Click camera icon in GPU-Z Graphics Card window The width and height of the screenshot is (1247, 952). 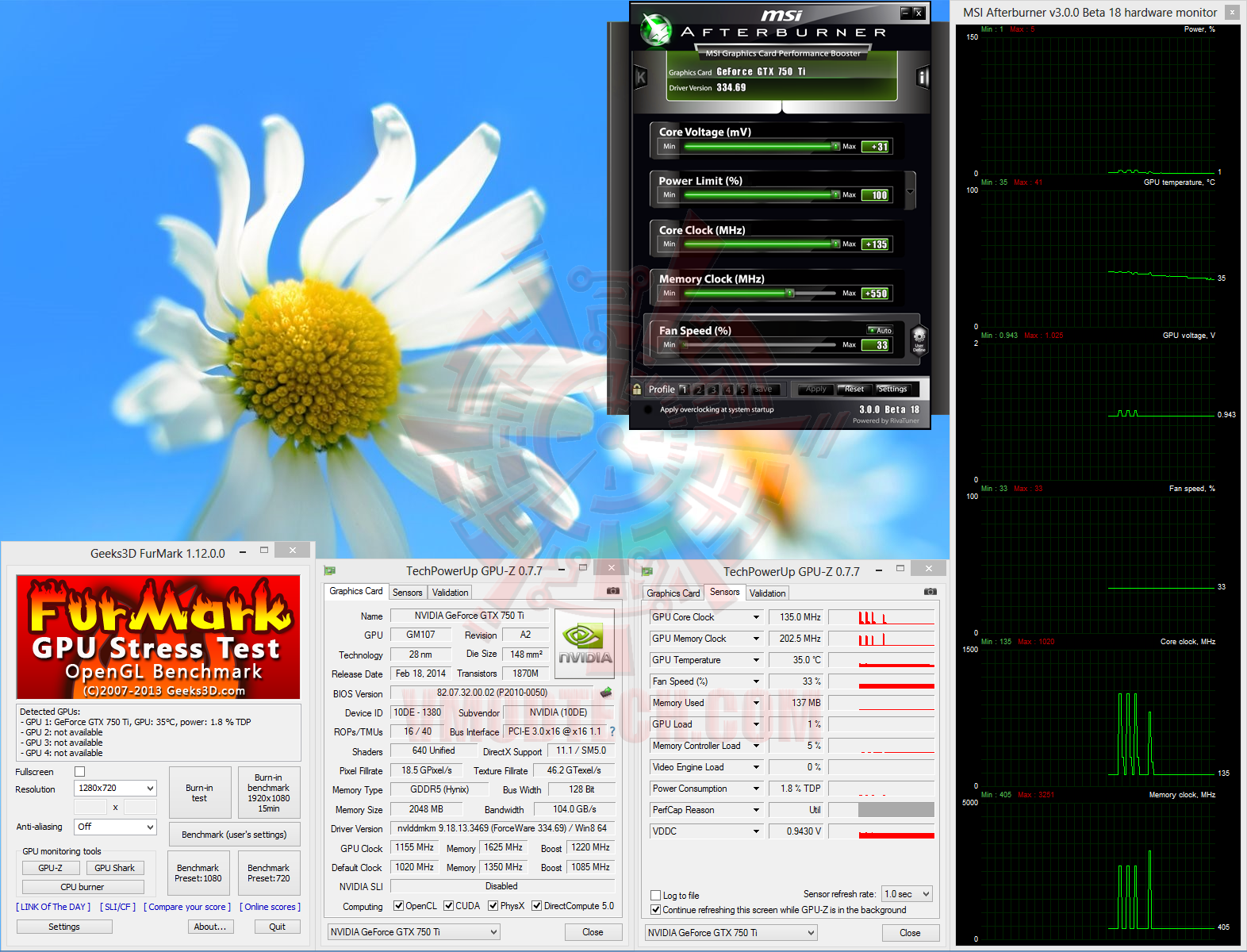(613, 591)
